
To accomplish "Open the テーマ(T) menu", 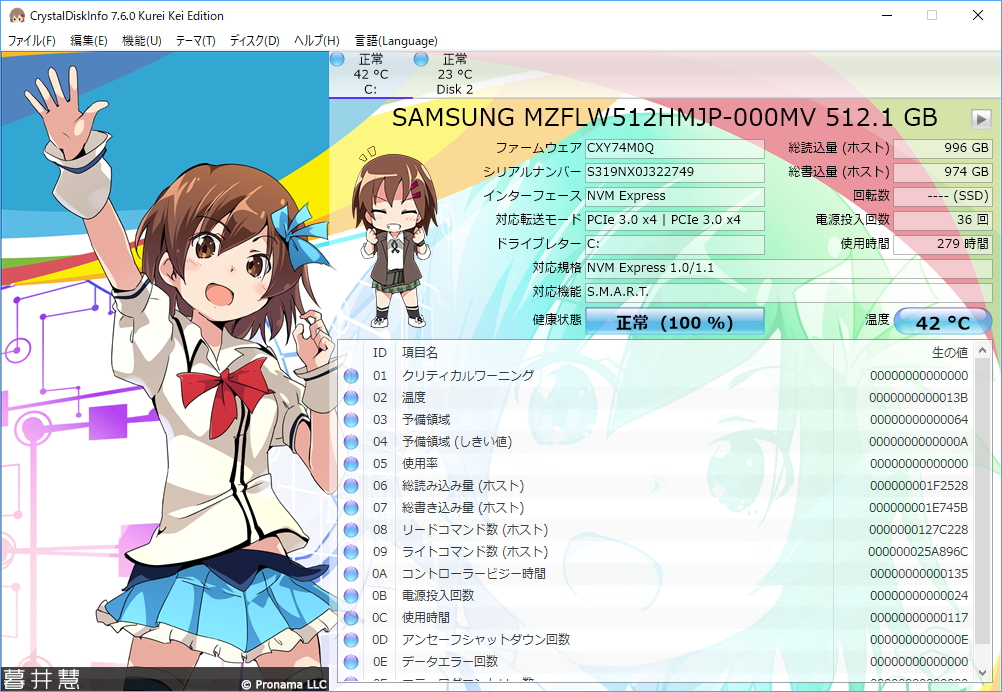I will pos(196,41).
